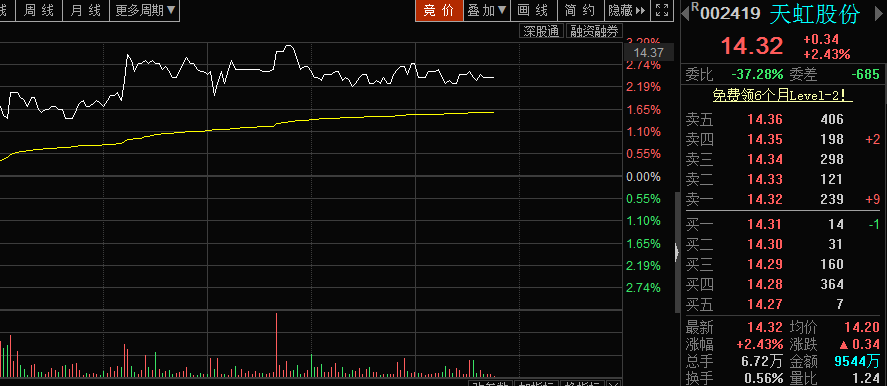Open the 叠加 overlay dropdown
Screen dimensions: 887x386
(x=486, y=10)
